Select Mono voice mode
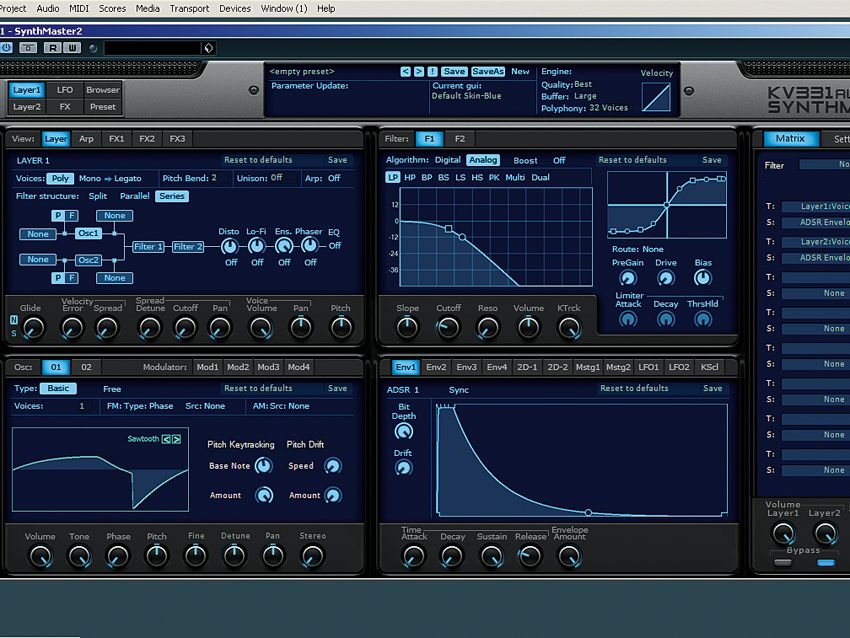The height and width of the screenshot is (638, 850). [90, 178]
